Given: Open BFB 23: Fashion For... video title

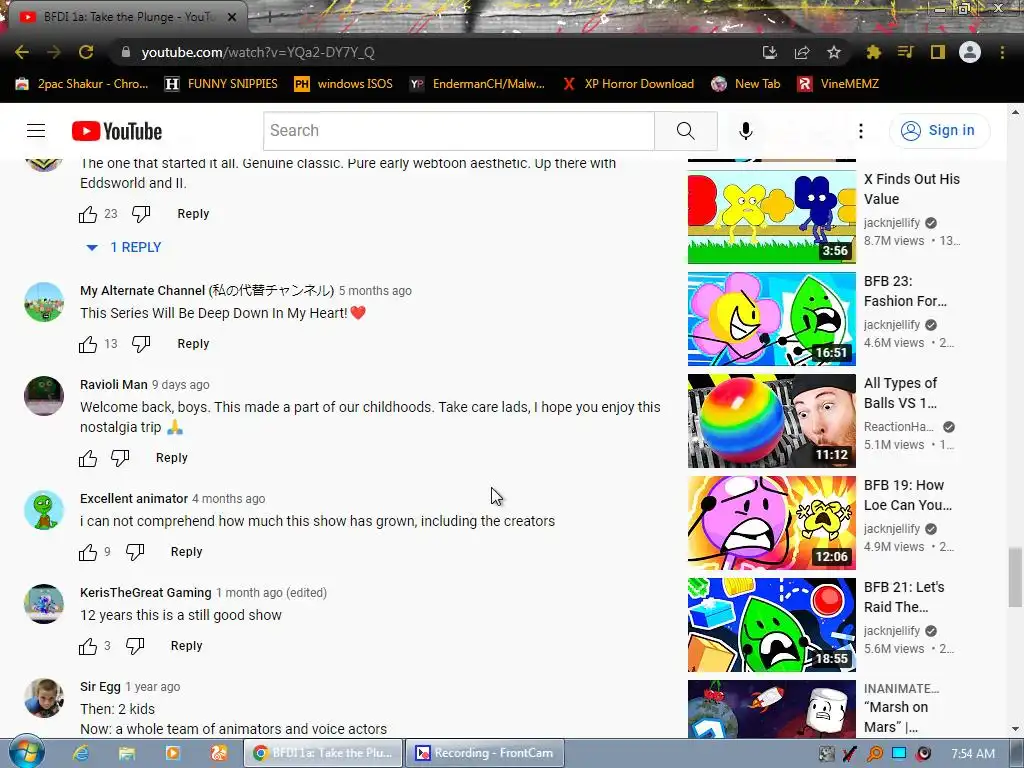Looking at the screenshot, I should pos(905,291).
